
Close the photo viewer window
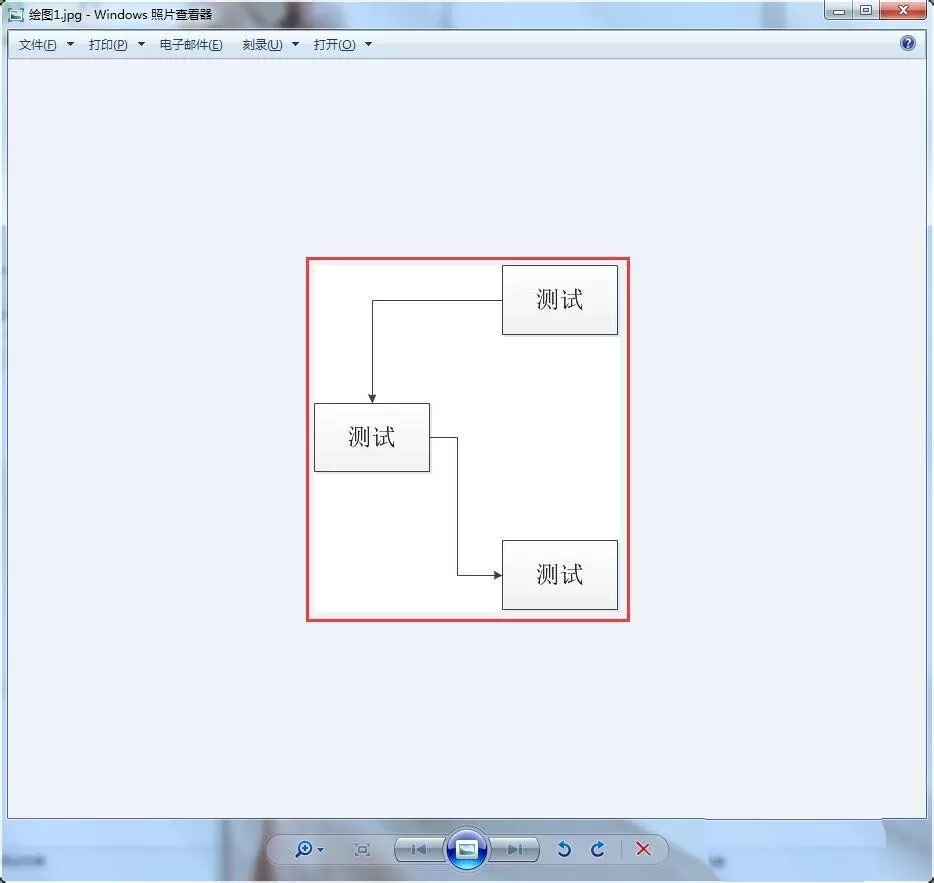[x=903, y=11]
